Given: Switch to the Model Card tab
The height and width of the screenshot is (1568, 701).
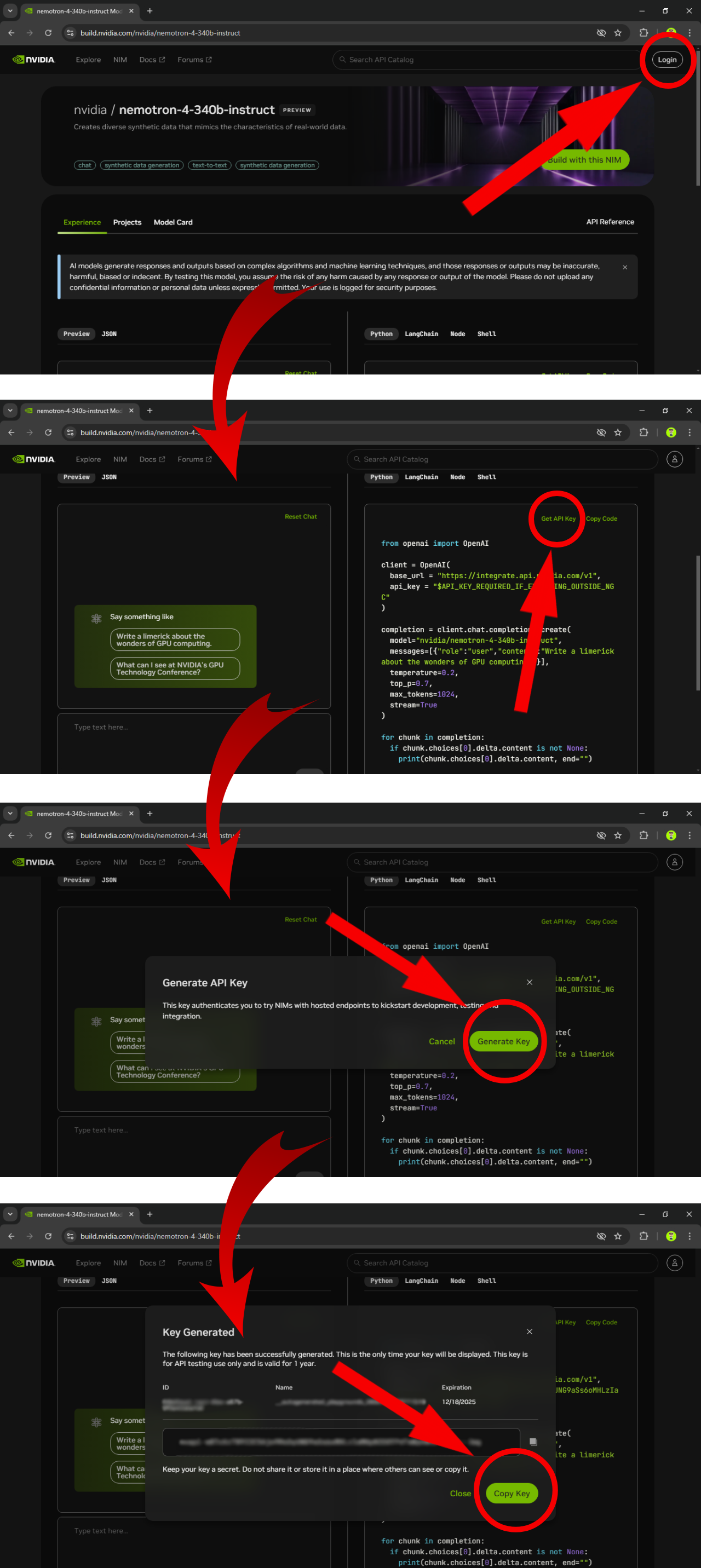Looking at the screenshot, I should pyautogui.click(x=173, y=222).
